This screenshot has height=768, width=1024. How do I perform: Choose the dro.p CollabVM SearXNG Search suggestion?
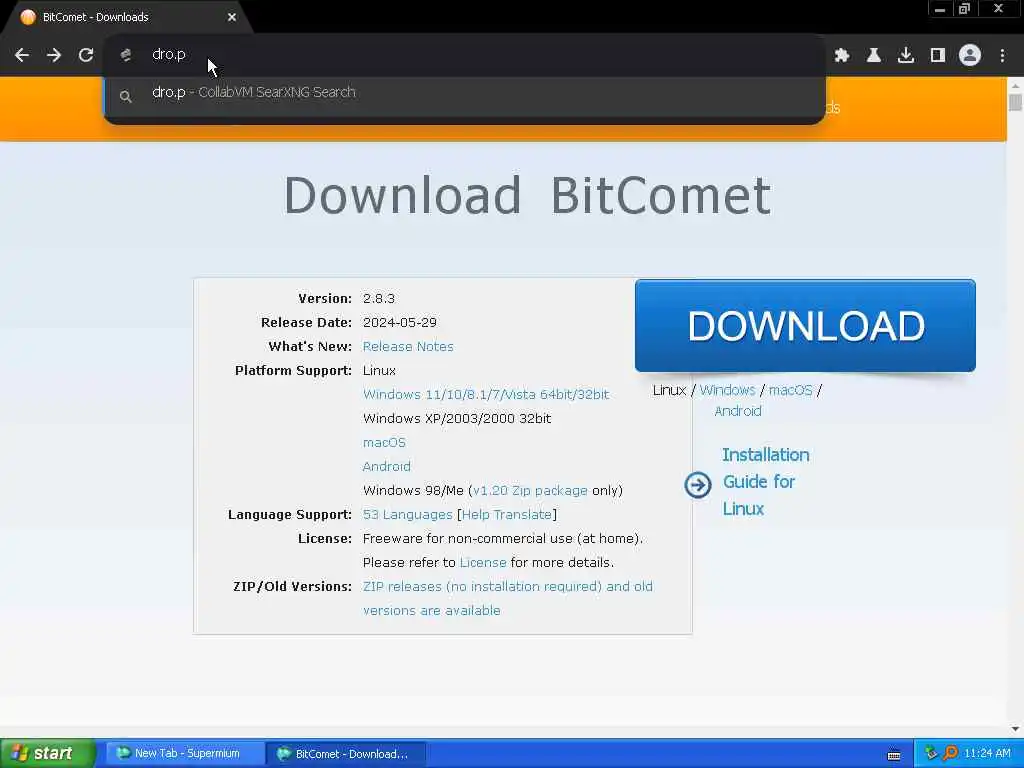tap(464, 93)
